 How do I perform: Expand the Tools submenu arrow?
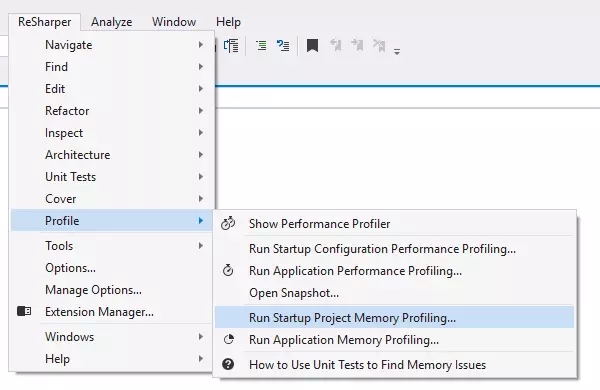(201, 246)
